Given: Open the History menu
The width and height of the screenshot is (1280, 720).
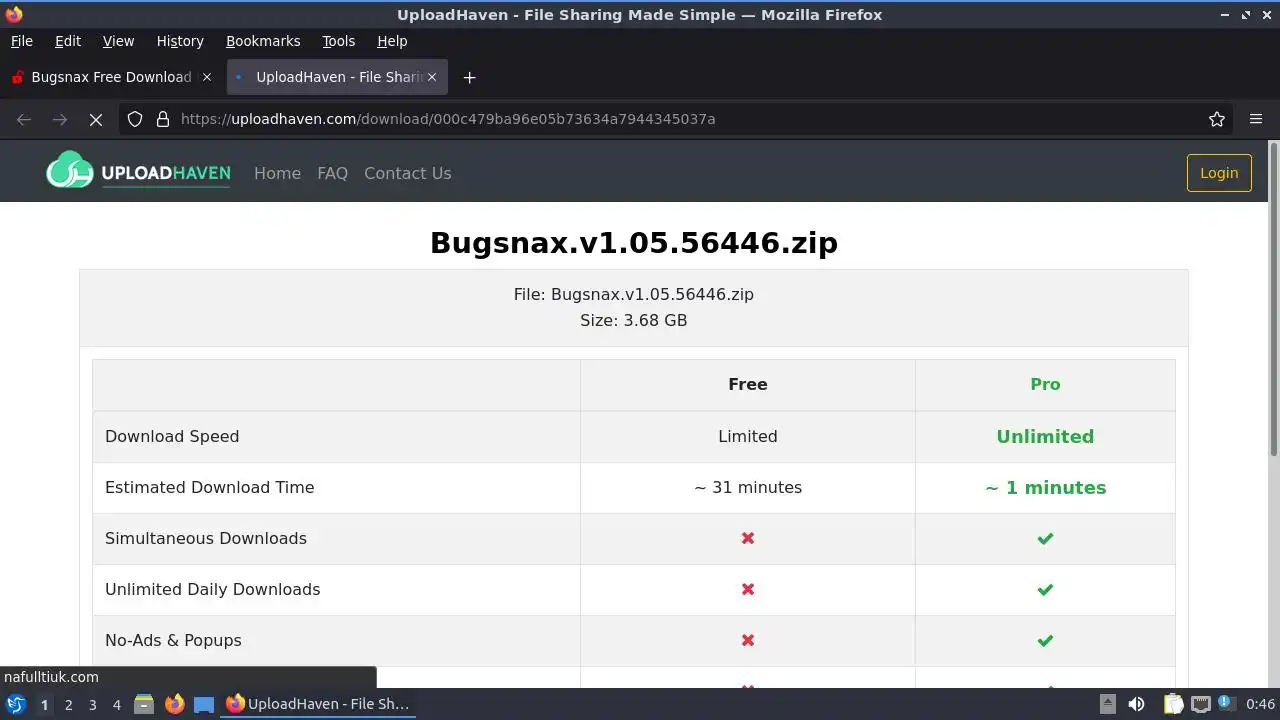Looking at the screenshot, I should 180,41.
